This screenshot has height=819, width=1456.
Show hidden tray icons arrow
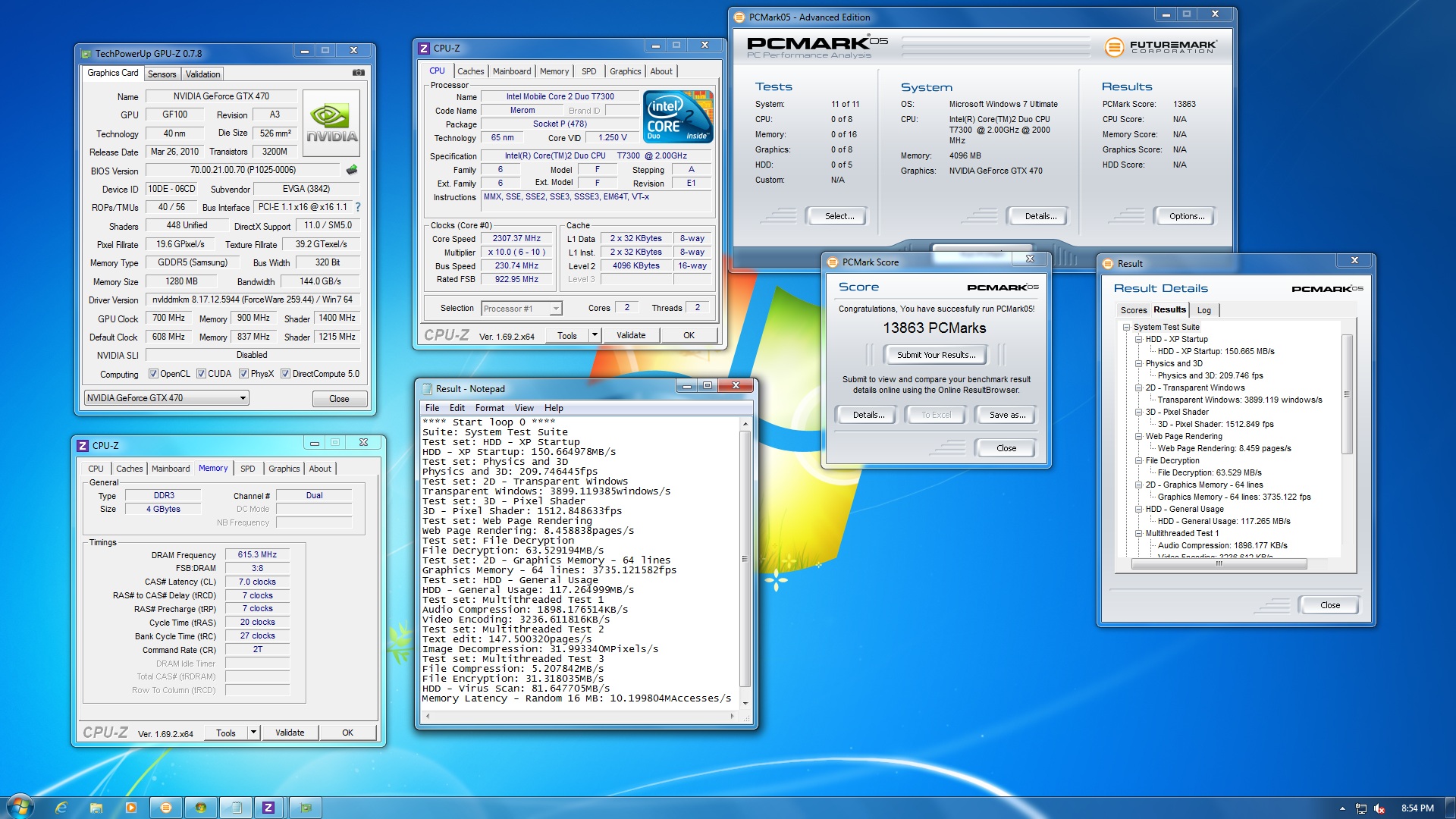[x=1342, y=808]
